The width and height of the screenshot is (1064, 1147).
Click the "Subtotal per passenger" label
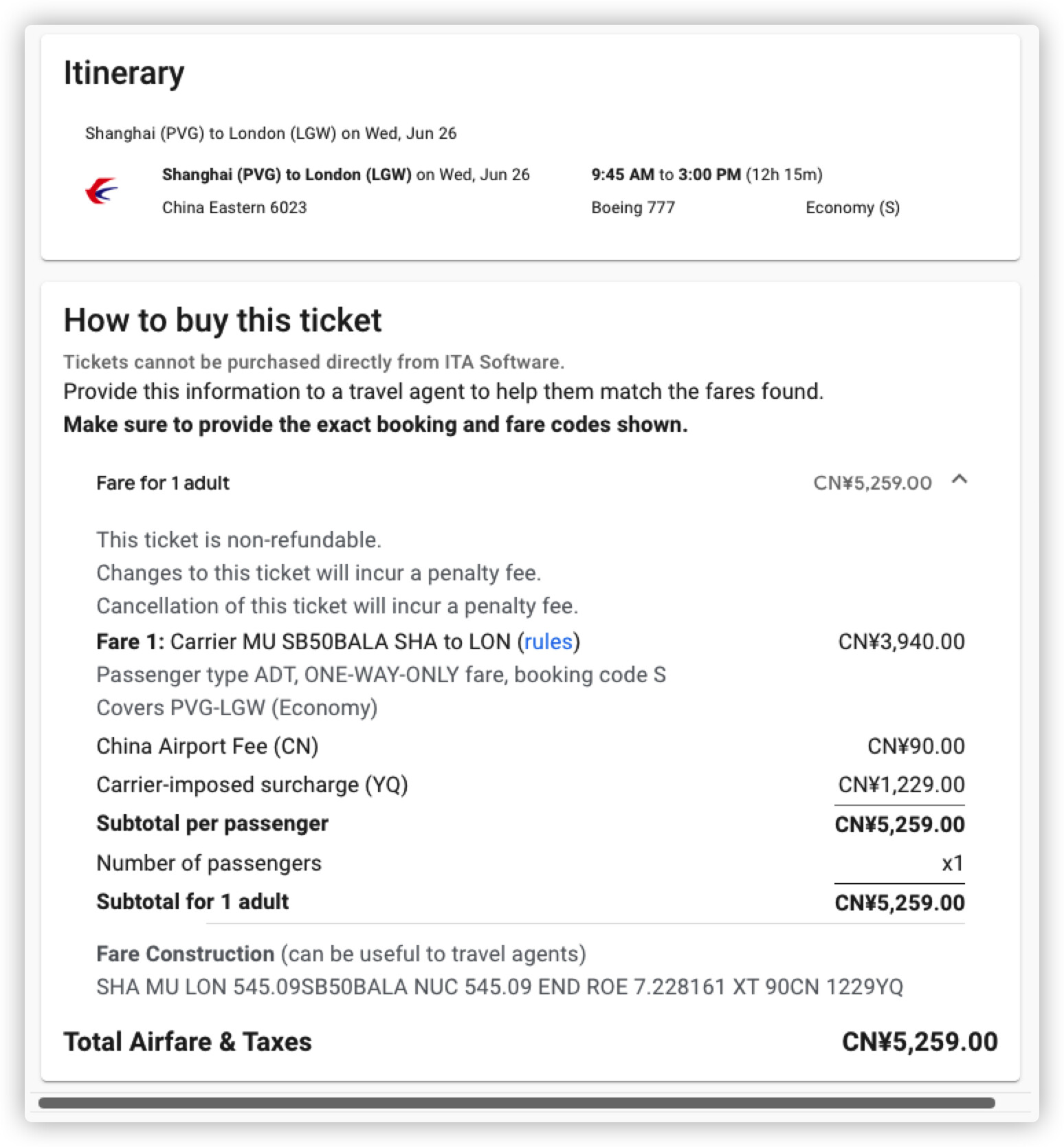click(x=212, y=823)
